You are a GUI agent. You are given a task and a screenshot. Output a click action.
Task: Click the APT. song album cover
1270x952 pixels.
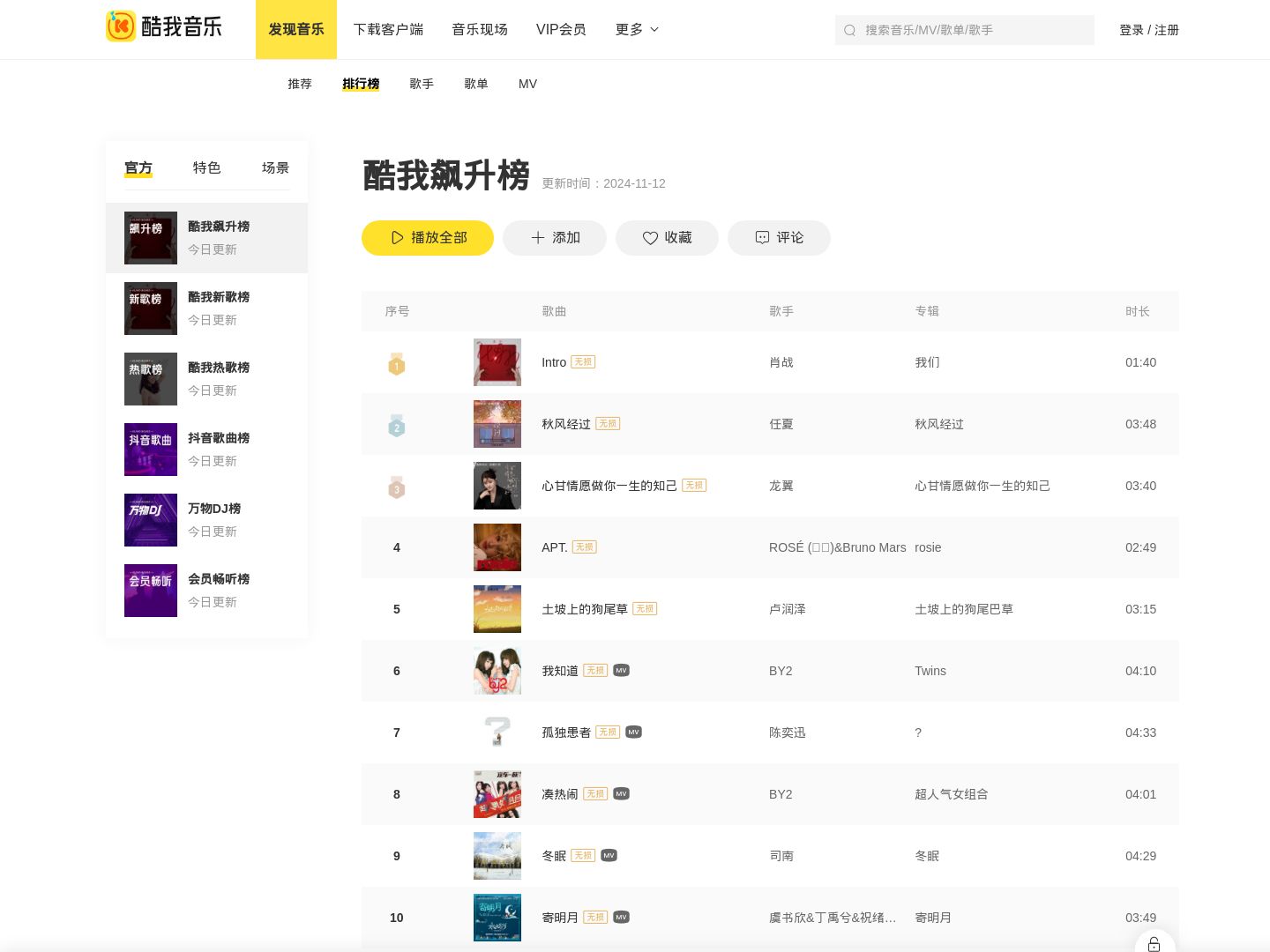(x=497, y=547)
